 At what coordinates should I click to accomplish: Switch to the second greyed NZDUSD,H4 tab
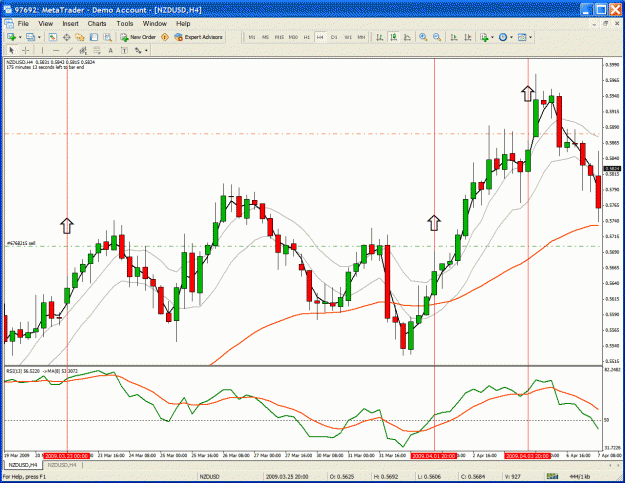[62, 465]
